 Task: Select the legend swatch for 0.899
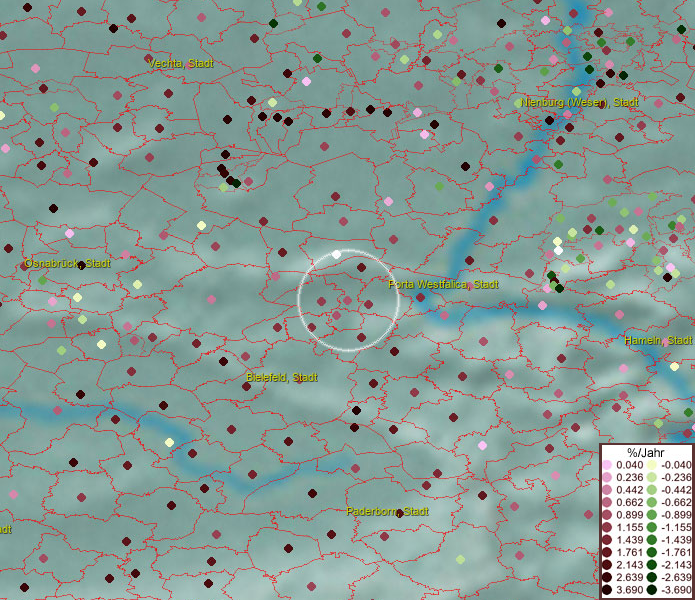click(607, 515)
